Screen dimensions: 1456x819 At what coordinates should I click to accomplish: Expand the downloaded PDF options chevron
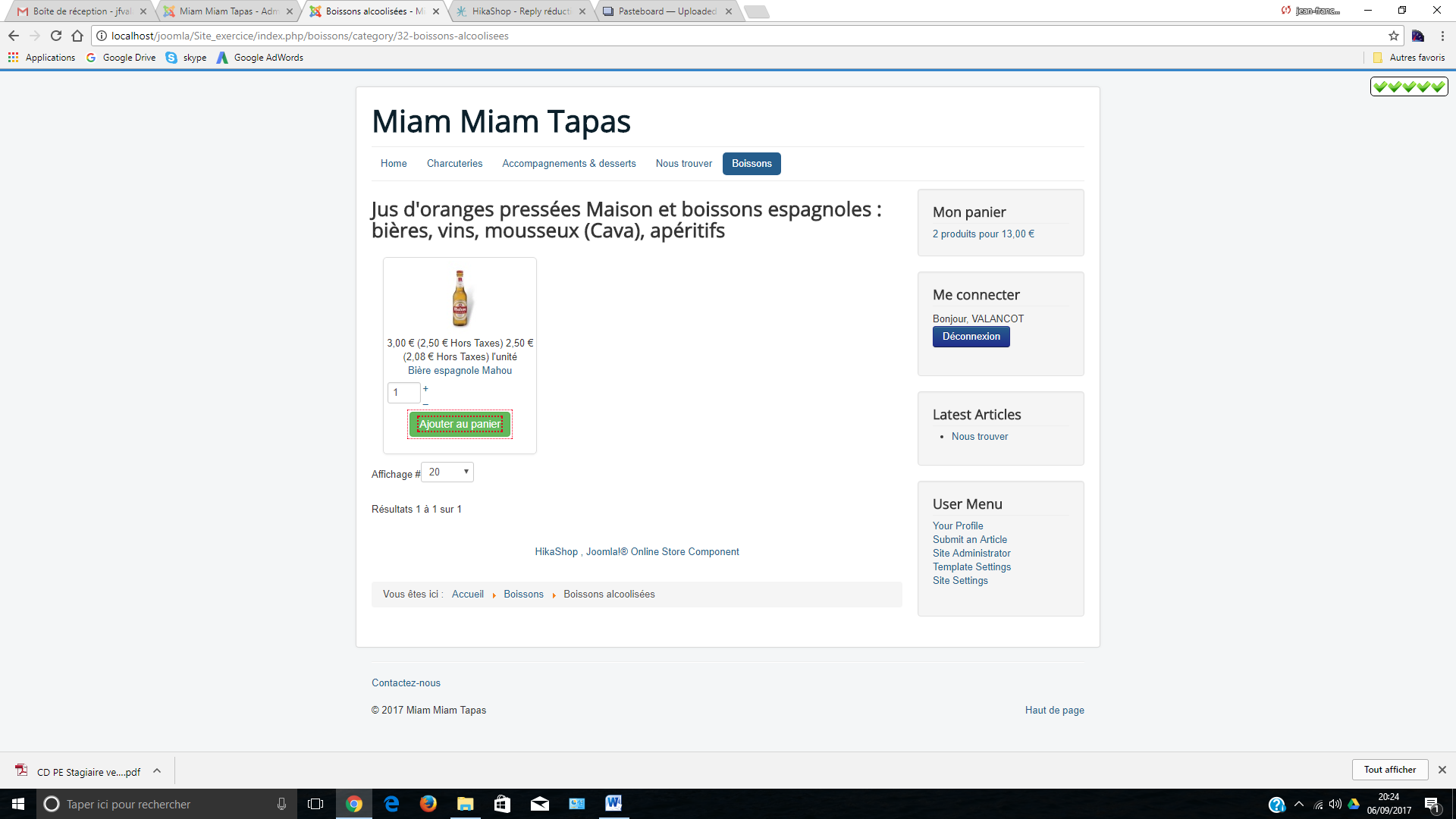(157, 771)
